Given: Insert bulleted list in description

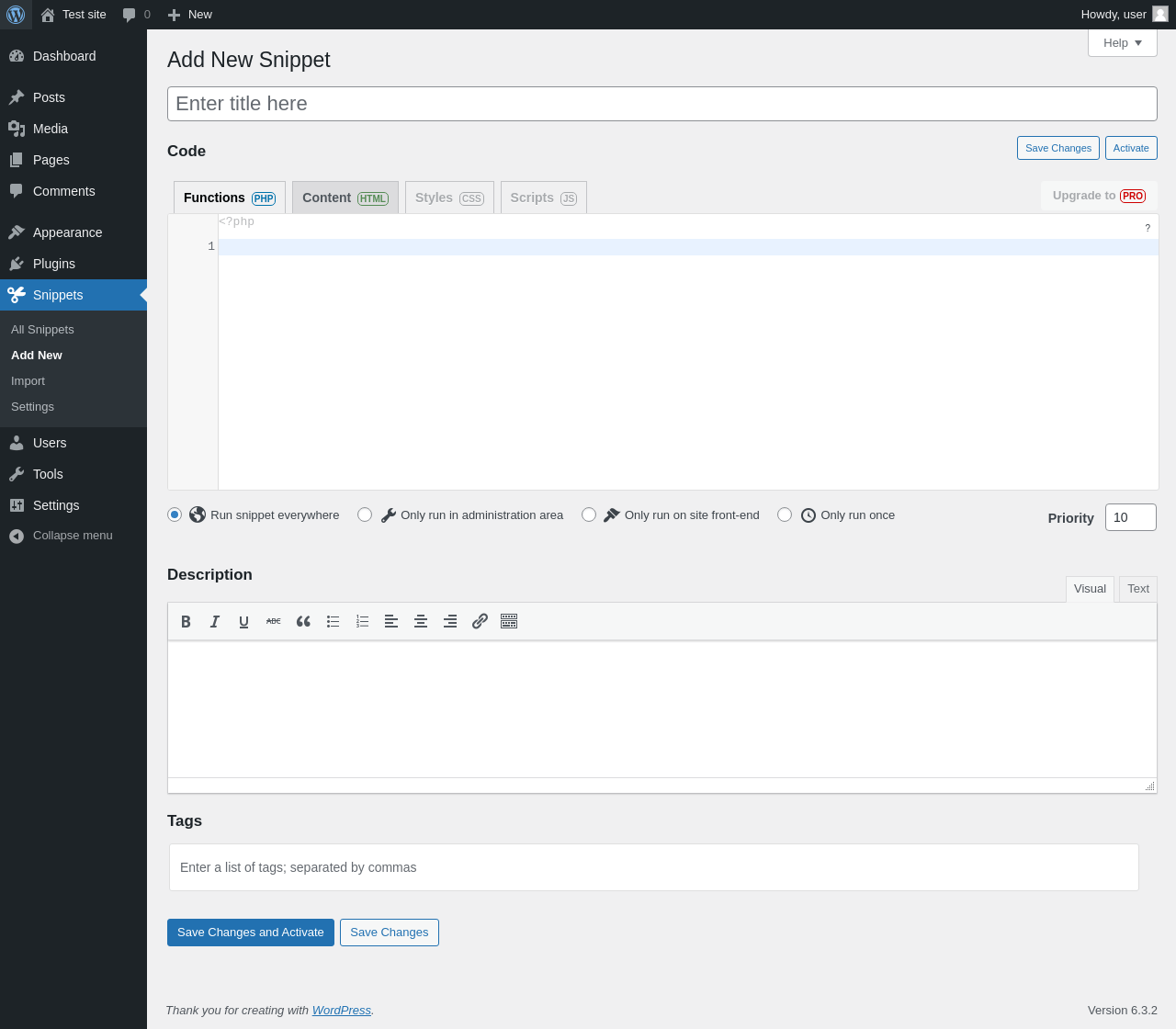Looking at the screenshot, I should pos(333,622).
